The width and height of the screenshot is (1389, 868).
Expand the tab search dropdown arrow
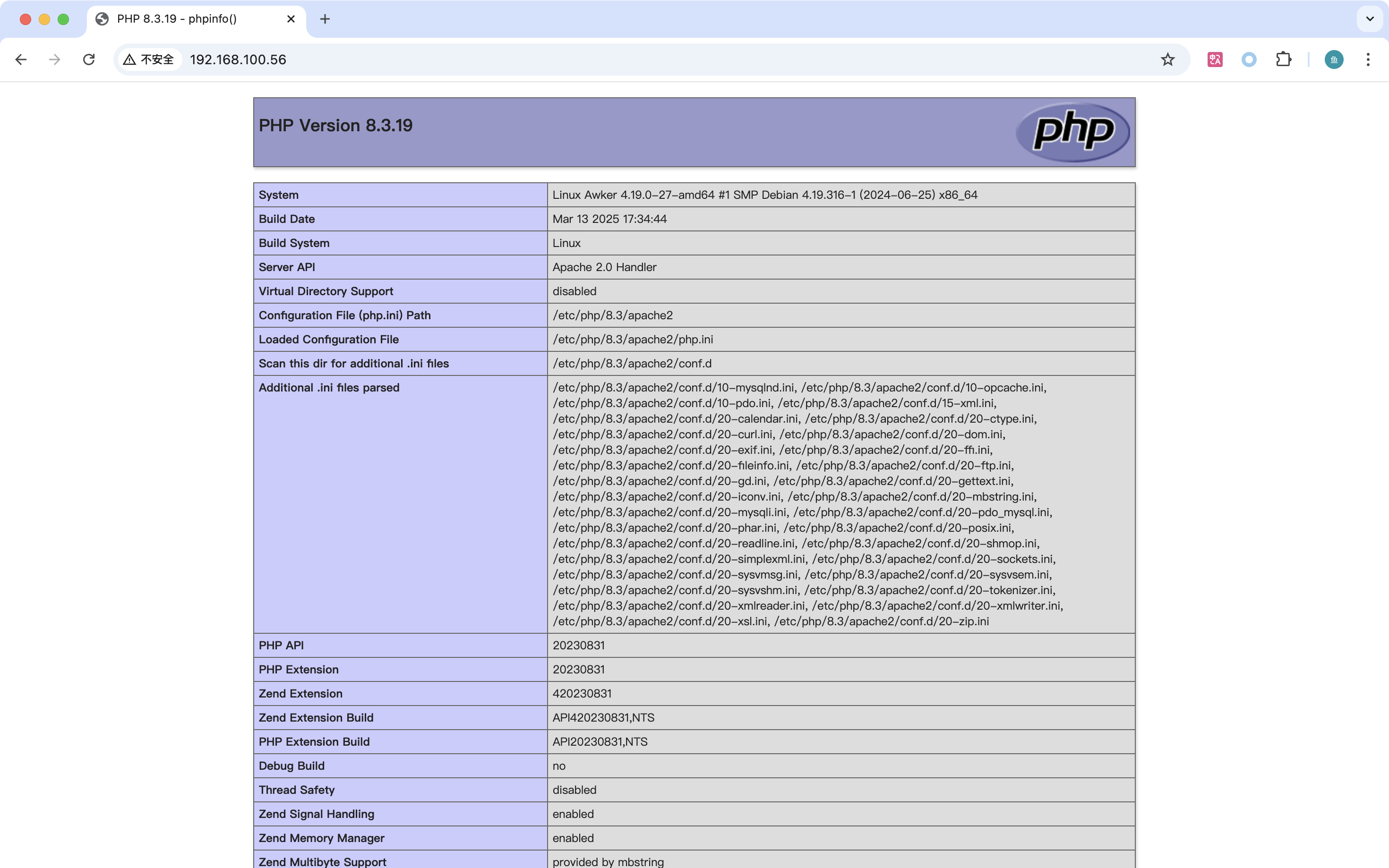coord(1370,19)
